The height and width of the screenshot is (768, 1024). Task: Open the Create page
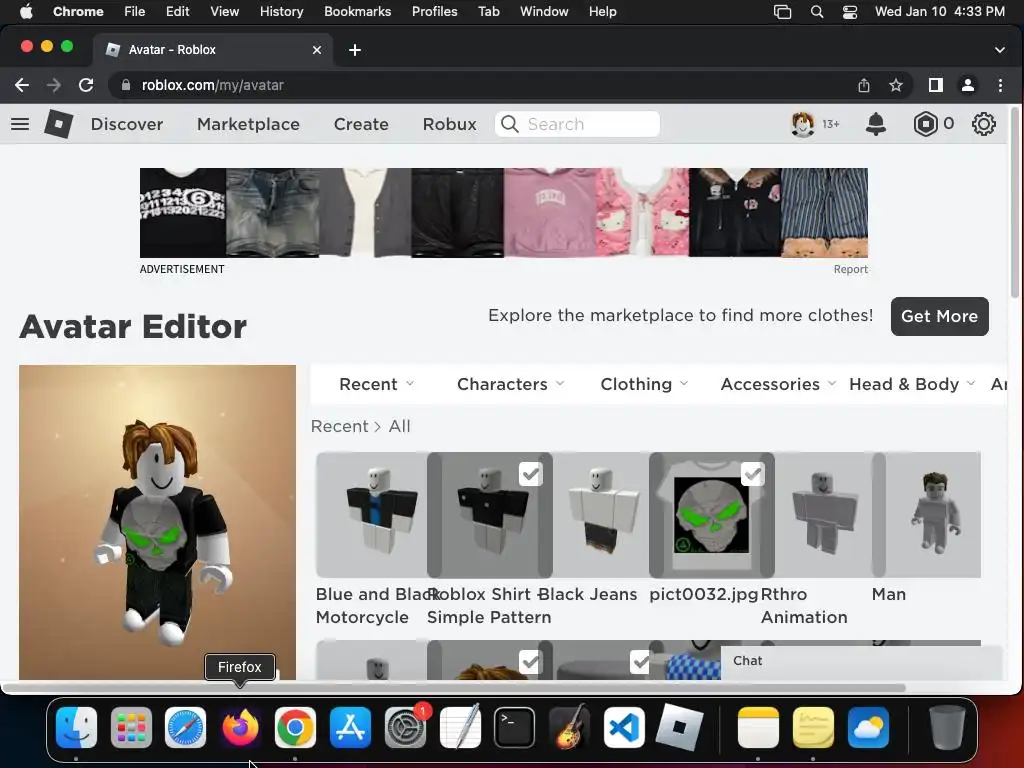tap(361, 124)
